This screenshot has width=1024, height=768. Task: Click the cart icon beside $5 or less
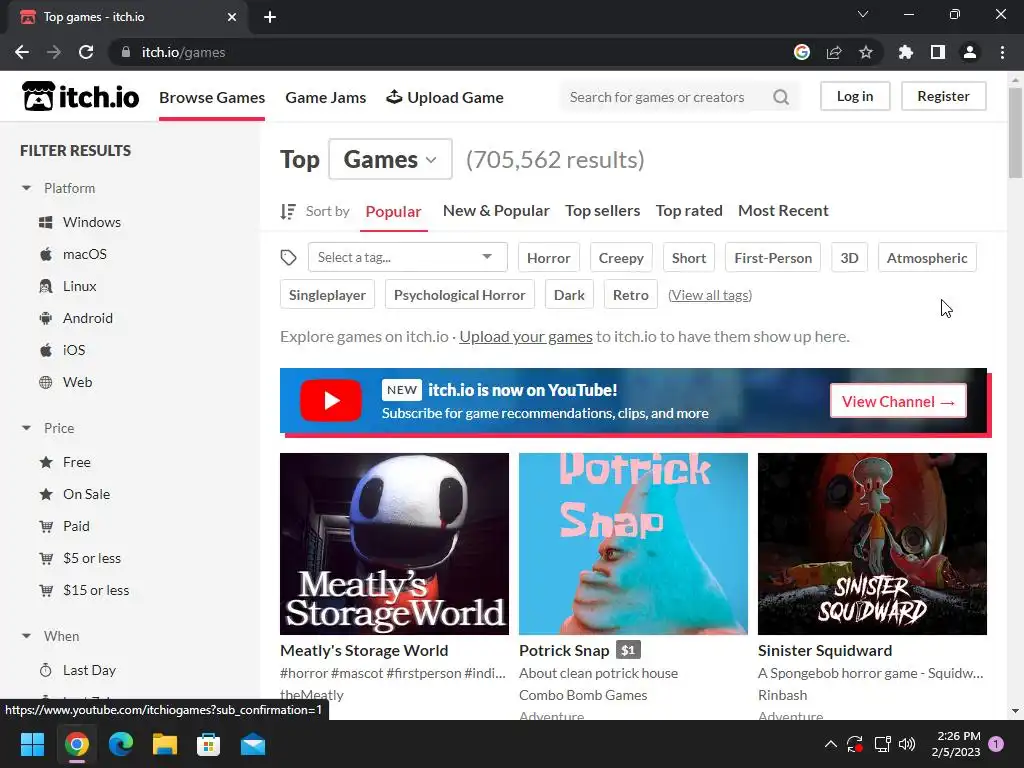46,558
